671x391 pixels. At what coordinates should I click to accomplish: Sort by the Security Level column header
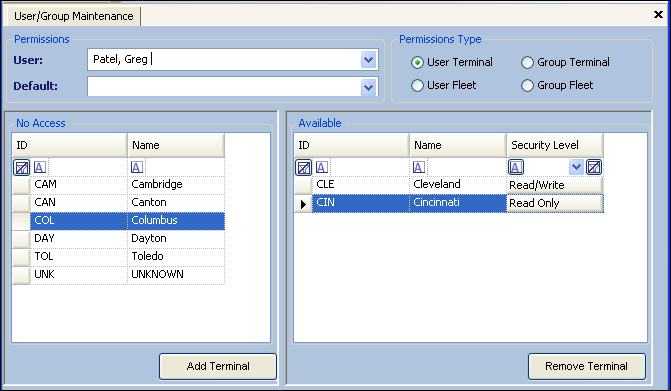click(x=555, y=145)
